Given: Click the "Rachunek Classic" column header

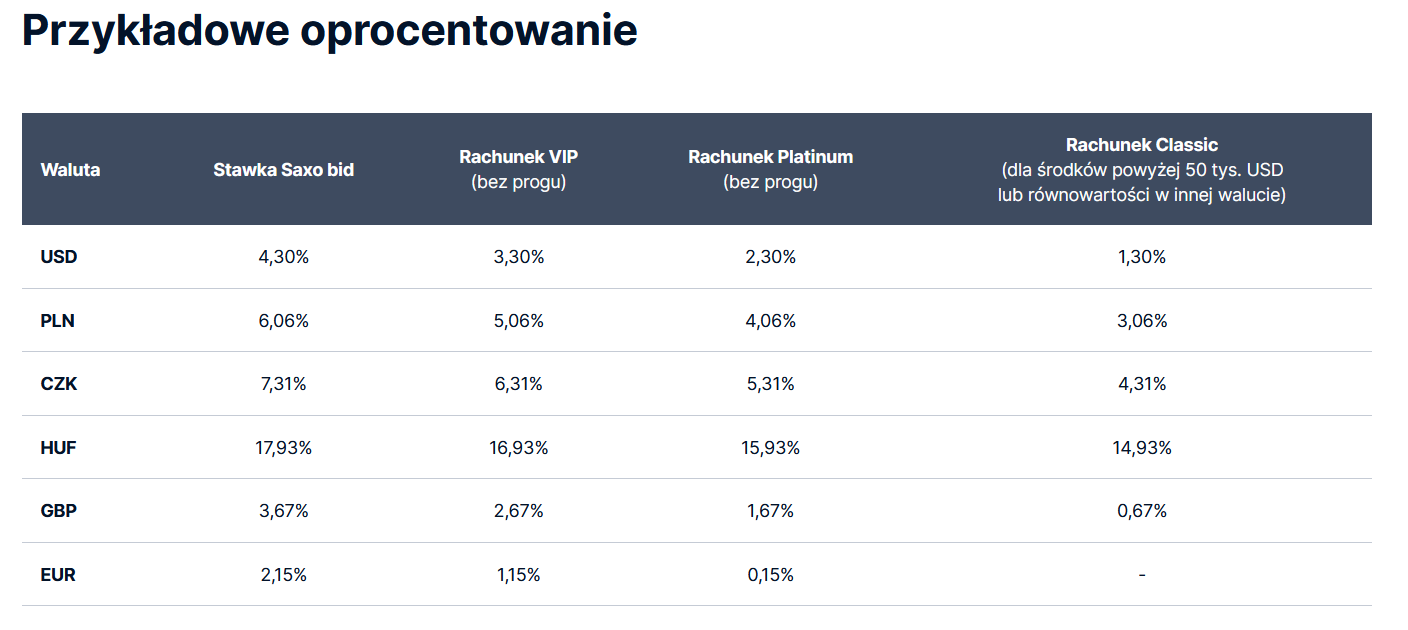Looking at the screenshot, I should pos(1141,145).
